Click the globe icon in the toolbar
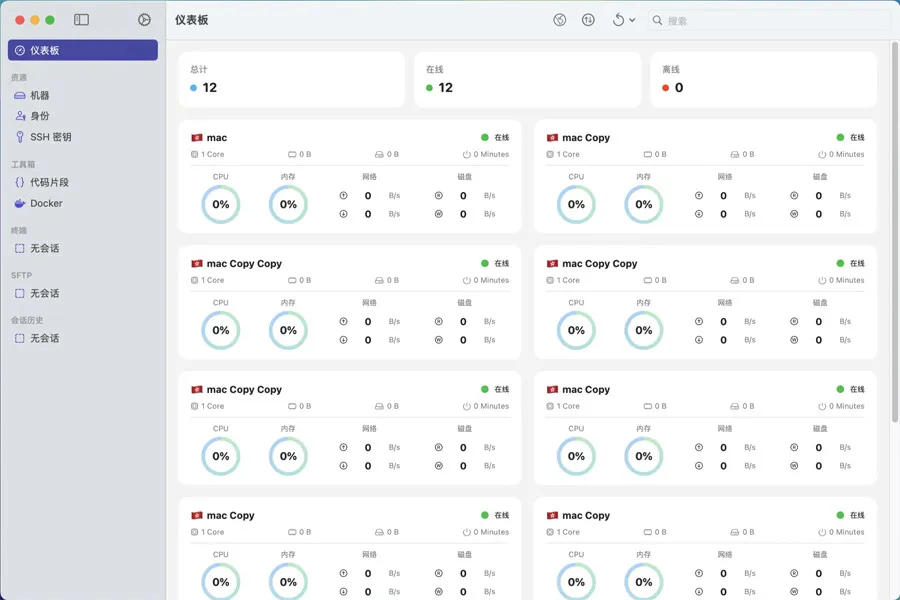 click(560, 20)
